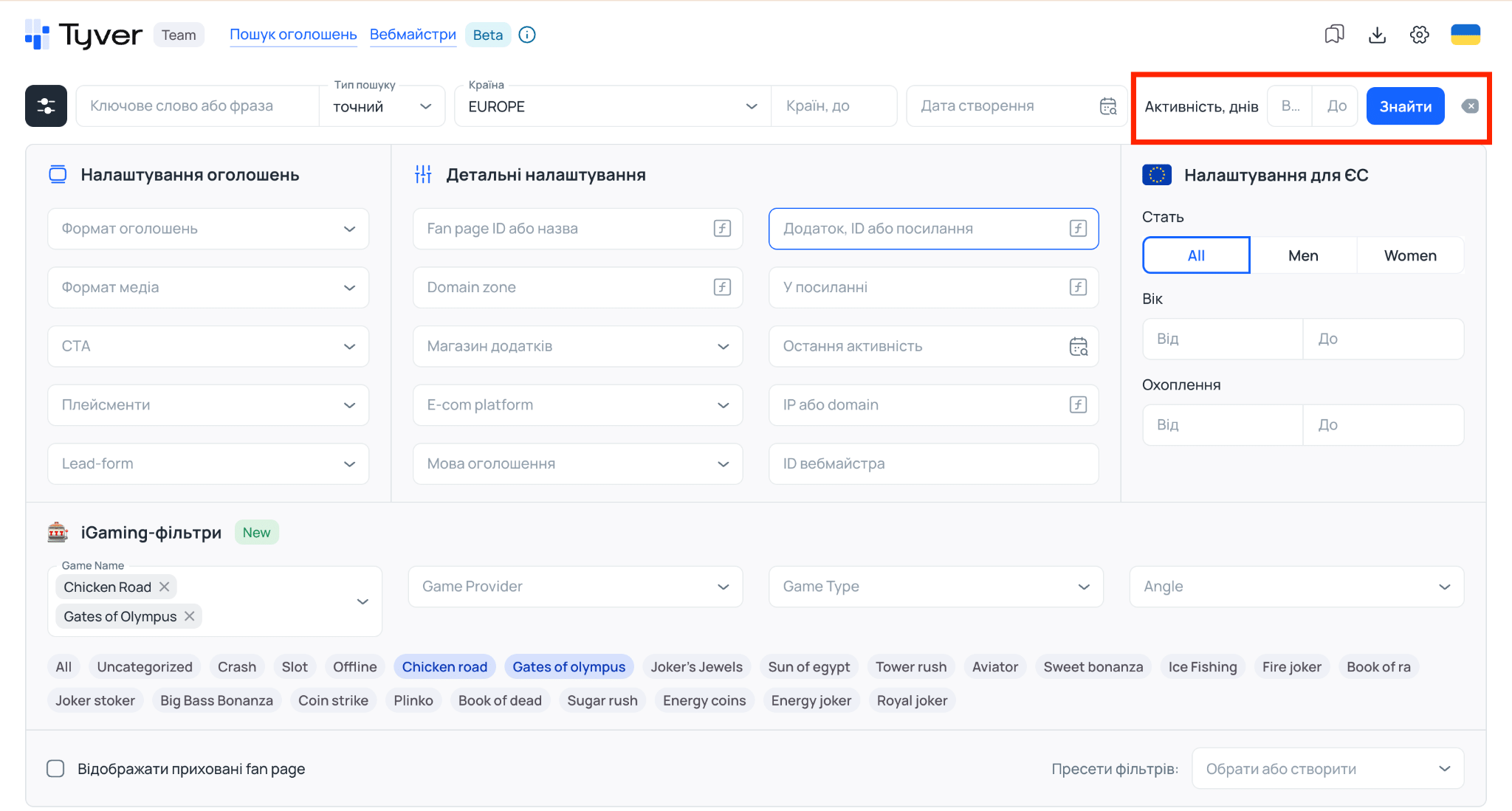
Task: Click the function icon in Fan page ID field
Action: (722, 229)
